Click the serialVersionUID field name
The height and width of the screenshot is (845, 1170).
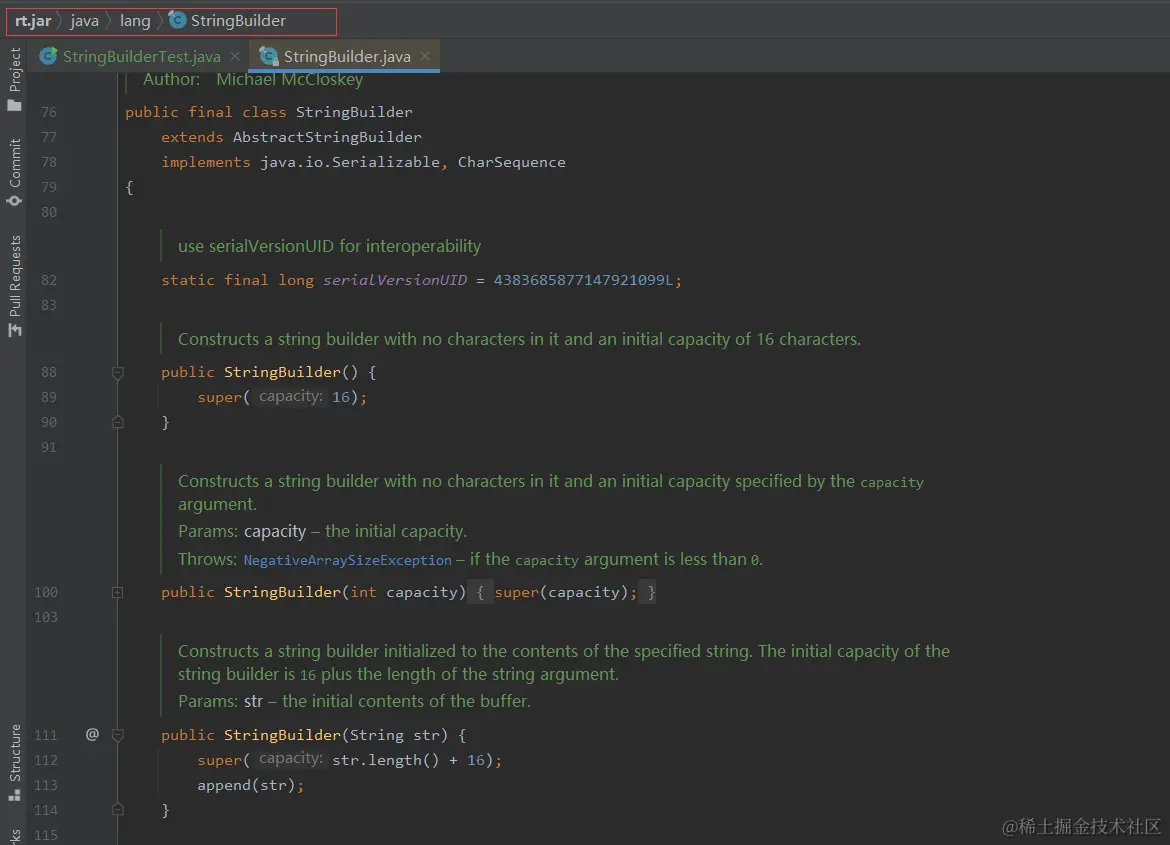pyautogui.click(x=395, y=280)
